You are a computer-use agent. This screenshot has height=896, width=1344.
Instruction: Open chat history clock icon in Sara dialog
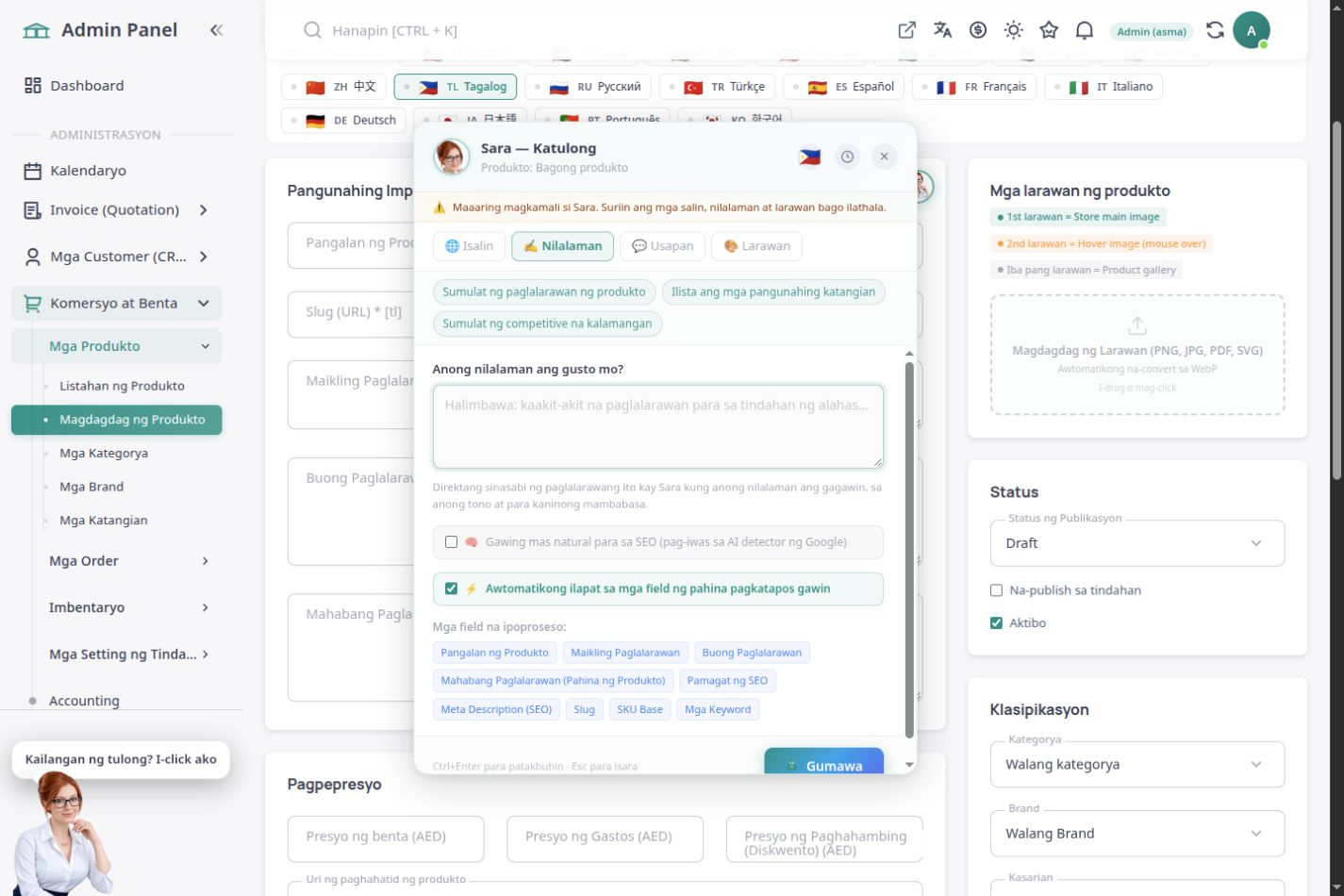click(x=847, y=157)
